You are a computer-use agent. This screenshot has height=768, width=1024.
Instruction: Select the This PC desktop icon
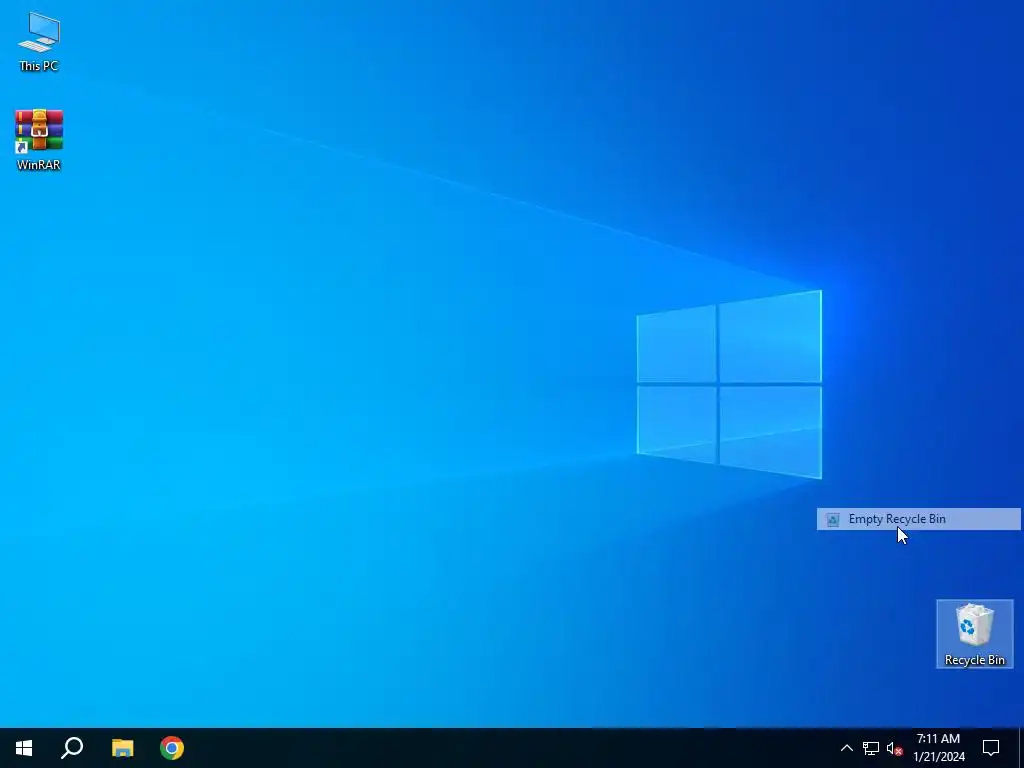tap(39, 41)
